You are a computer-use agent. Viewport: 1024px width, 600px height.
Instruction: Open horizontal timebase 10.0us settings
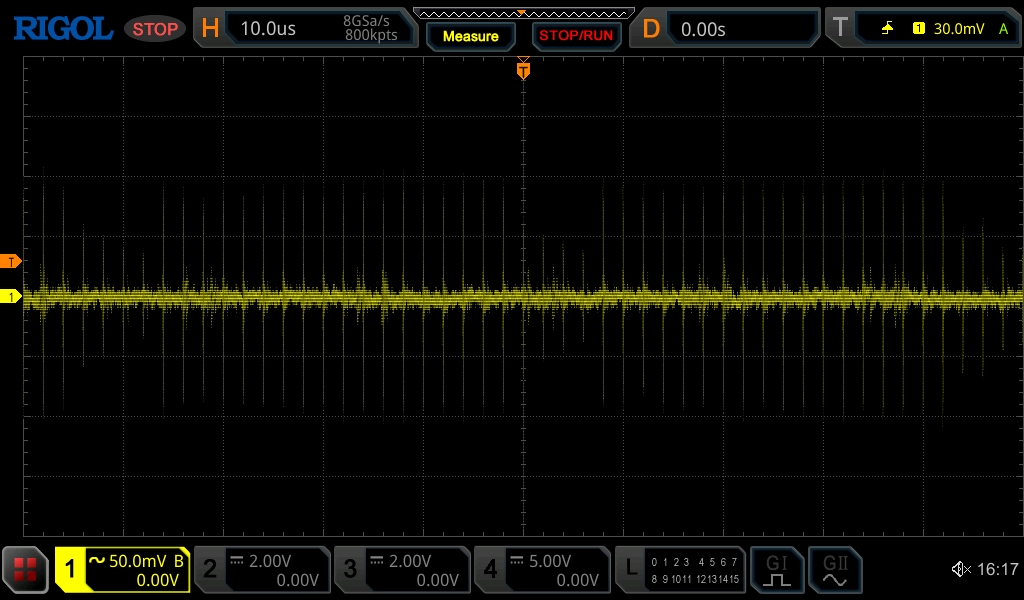pyautogui.click(x=306, y=29)
